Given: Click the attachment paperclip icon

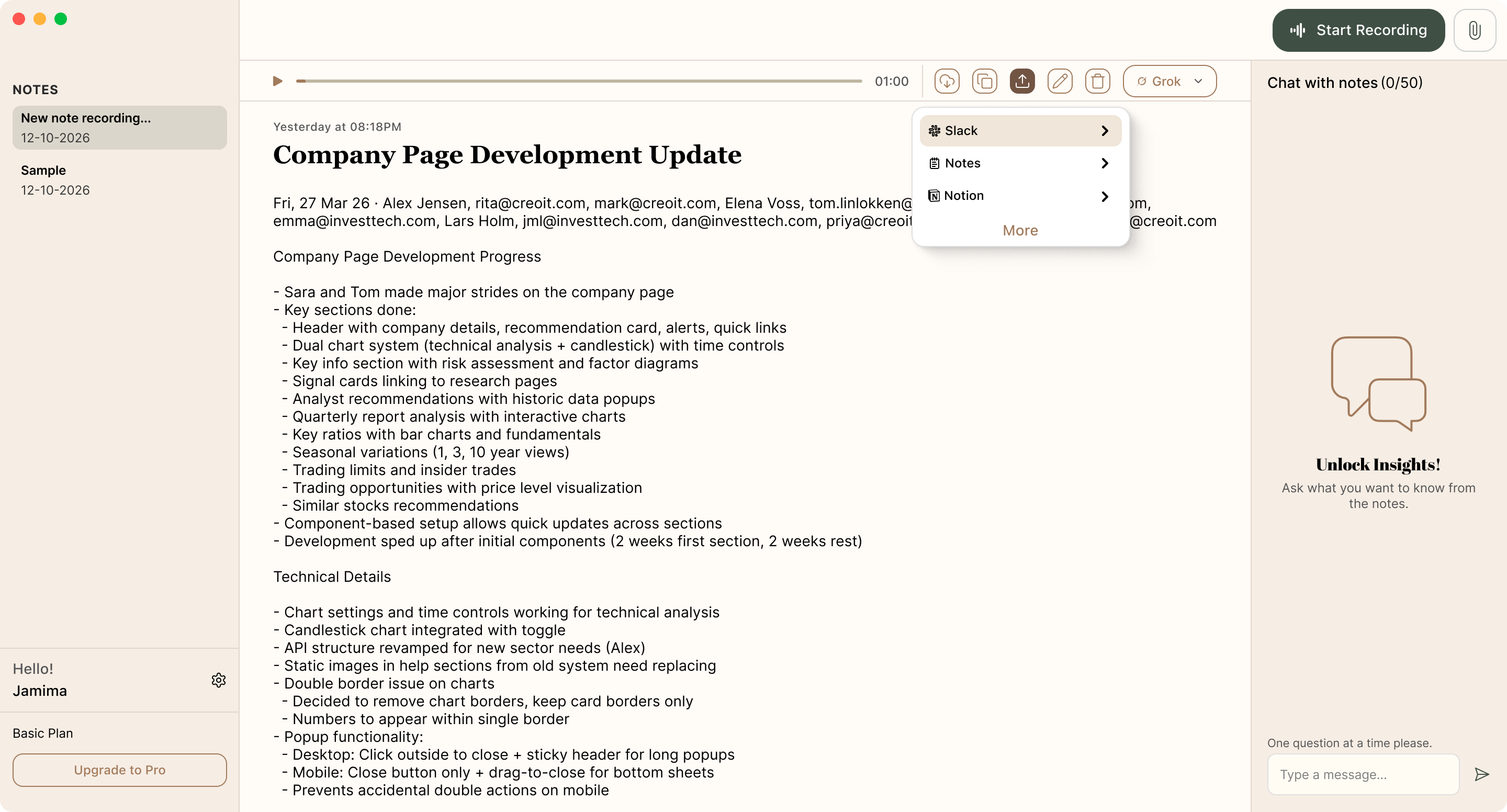Looking at the screenshot, I should 1474,30.
